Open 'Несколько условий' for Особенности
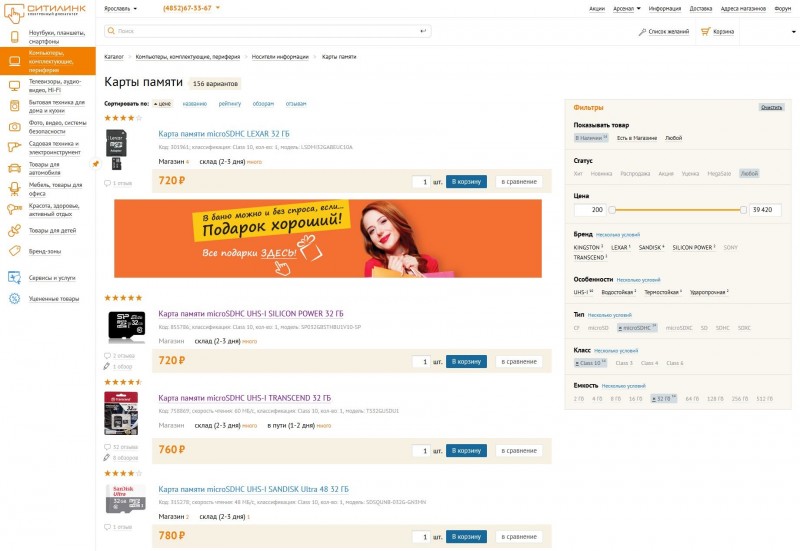 (x=638, y=280)
